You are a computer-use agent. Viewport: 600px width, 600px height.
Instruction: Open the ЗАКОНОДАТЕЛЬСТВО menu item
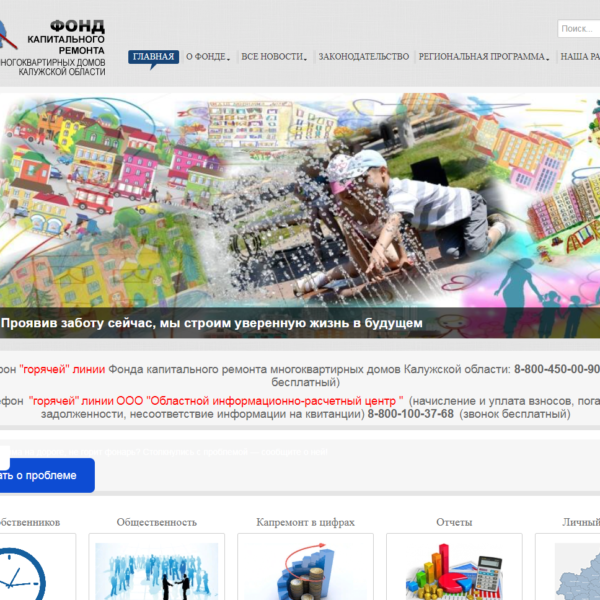tap(364, 57)
